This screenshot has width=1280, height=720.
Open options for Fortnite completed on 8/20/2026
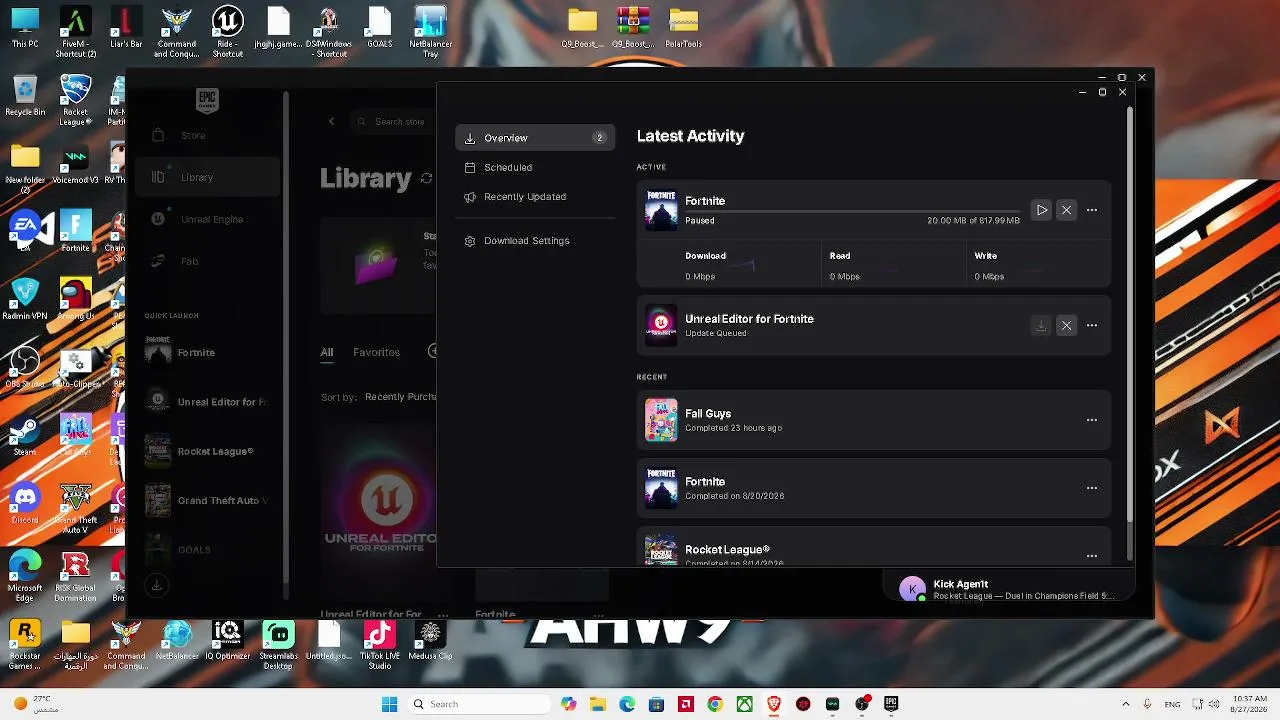[1092, 488]
